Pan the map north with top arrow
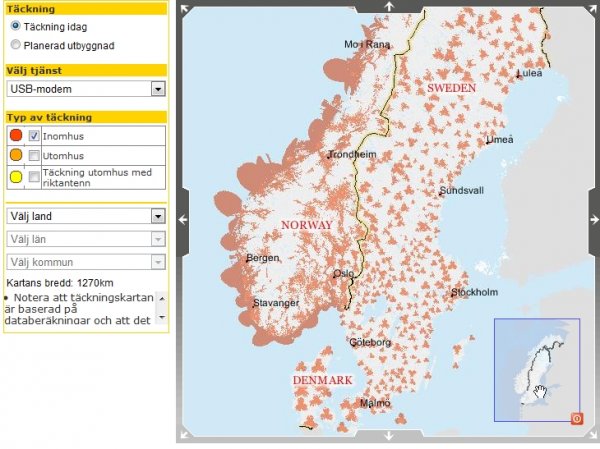600x449 pixels. [x=388, y=5]
